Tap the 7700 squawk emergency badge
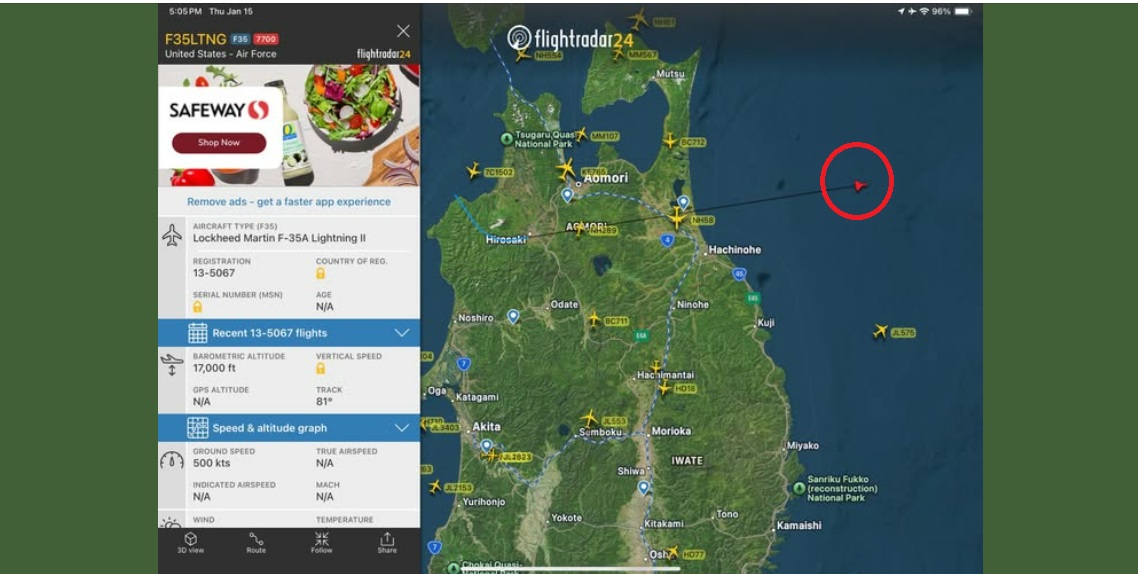The image size is (1138, 574). click(x=266, y=39)
